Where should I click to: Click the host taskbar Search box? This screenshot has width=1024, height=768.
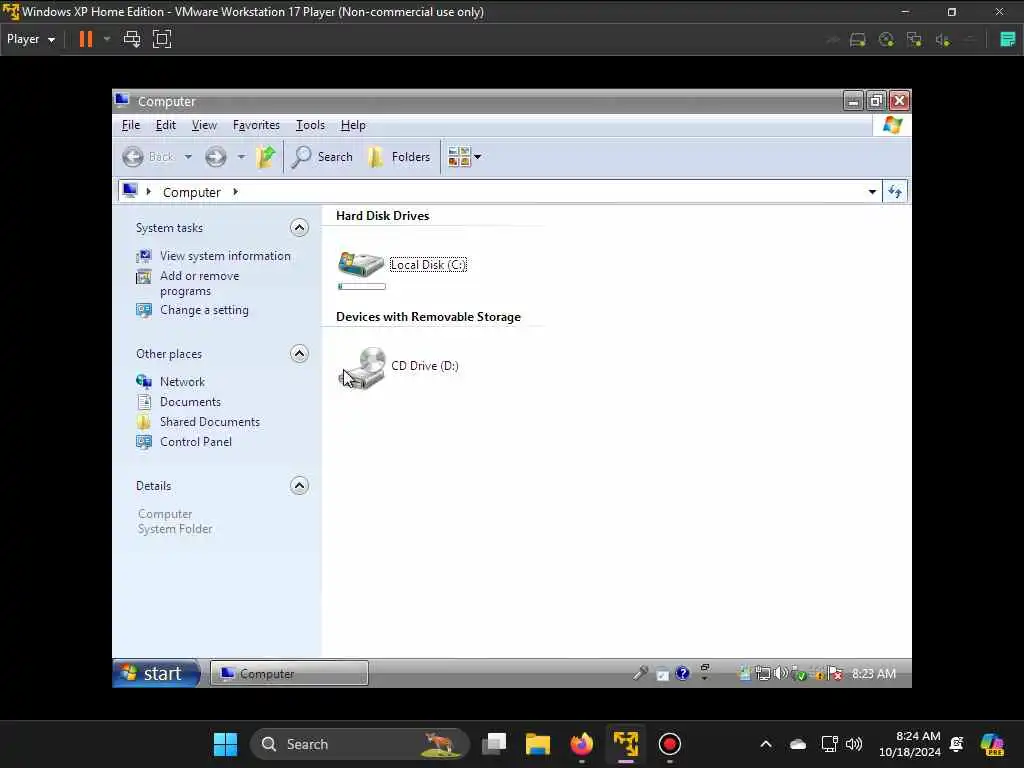[x=360, y=744]
